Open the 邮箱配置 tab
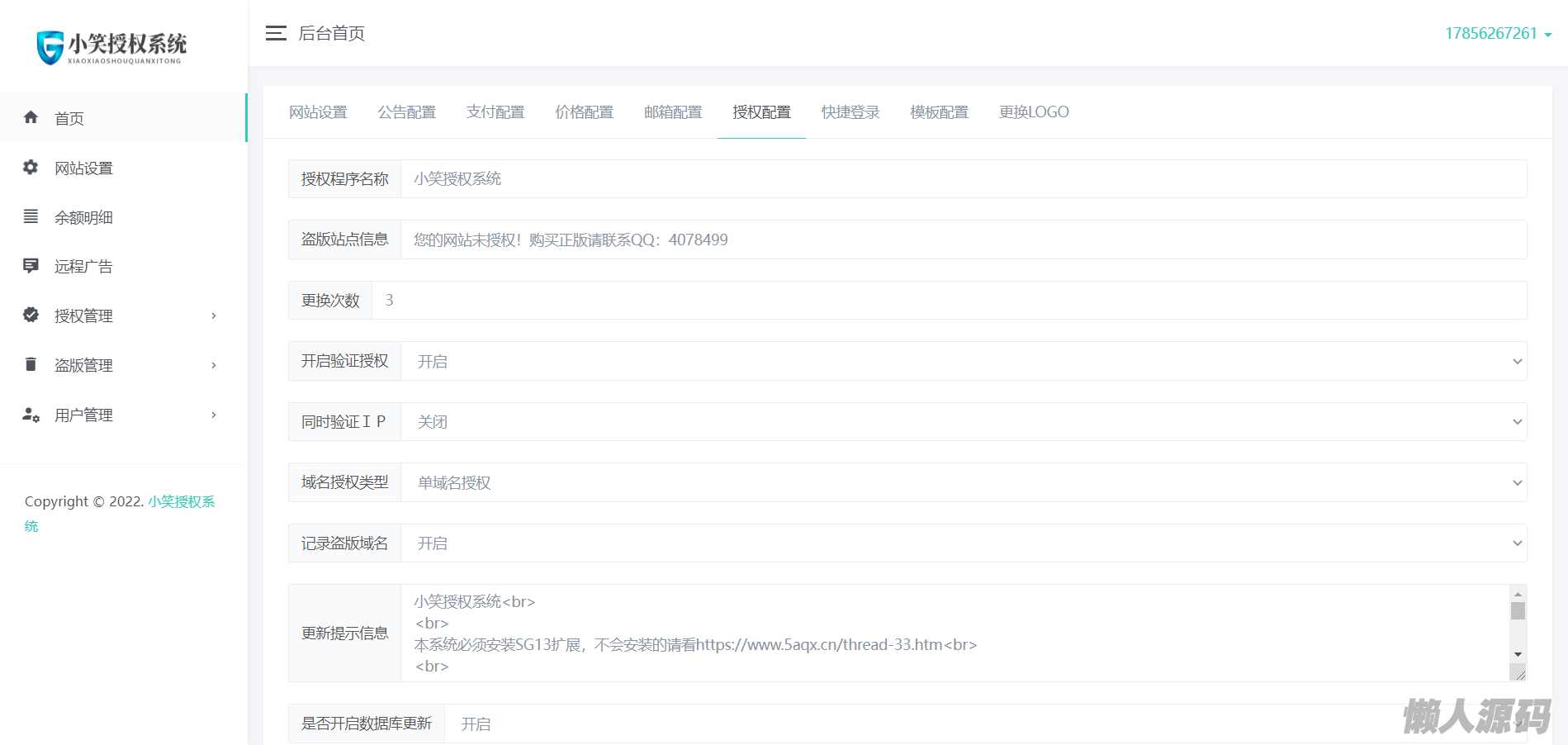This screenshot has height=745, width=1568. coord(673,112)
